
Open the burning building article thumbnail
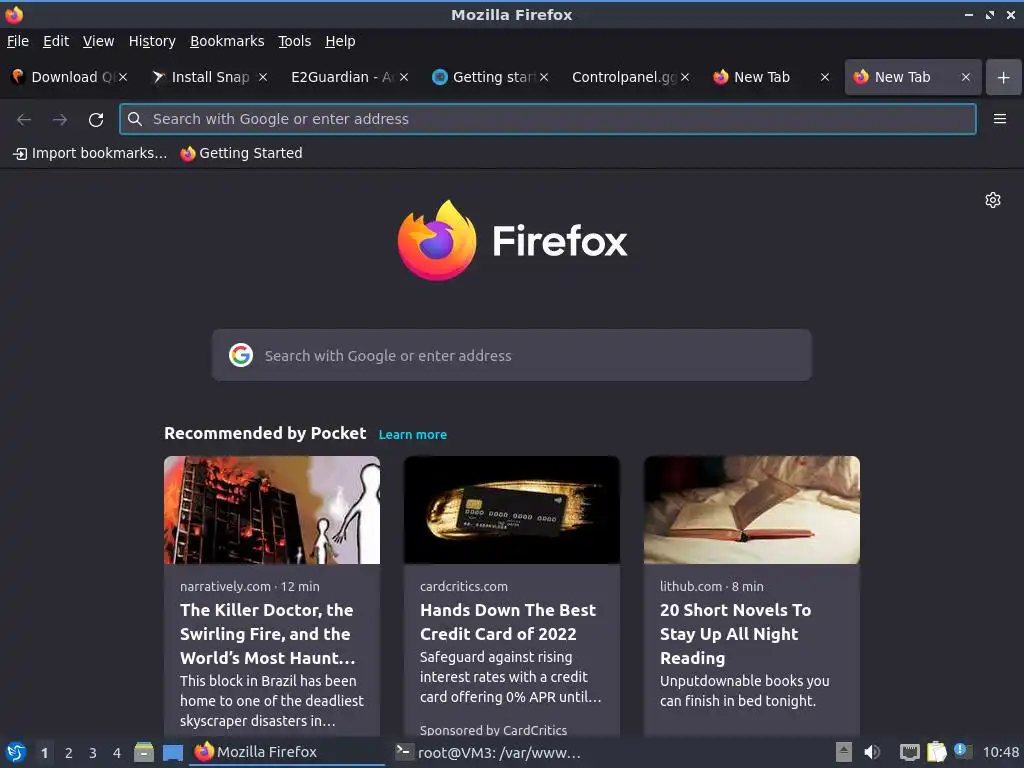pos(272,510)
